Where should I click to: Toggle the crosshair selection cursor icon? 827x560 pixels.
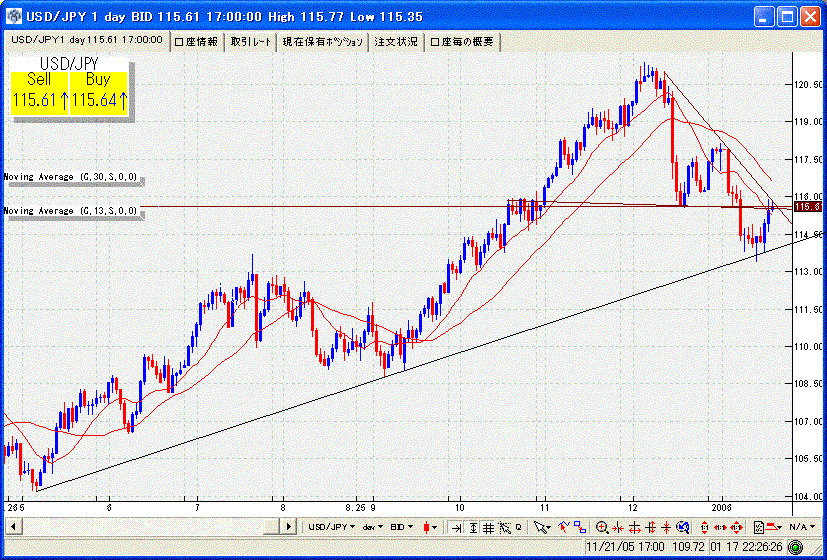click(x=505, y=527)
